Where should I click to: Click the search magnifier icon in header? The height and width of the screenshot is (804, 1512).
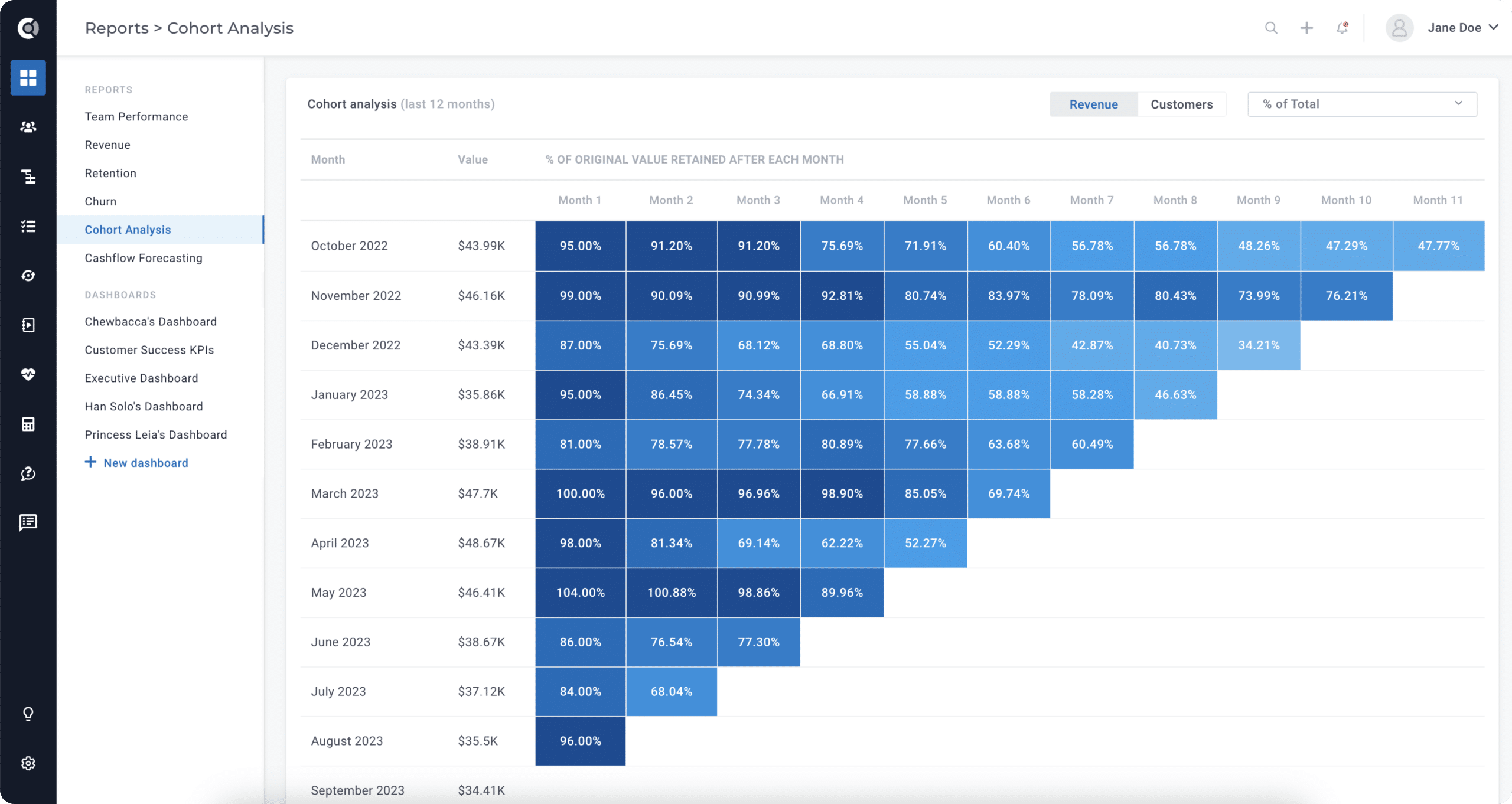[1271, 28]
